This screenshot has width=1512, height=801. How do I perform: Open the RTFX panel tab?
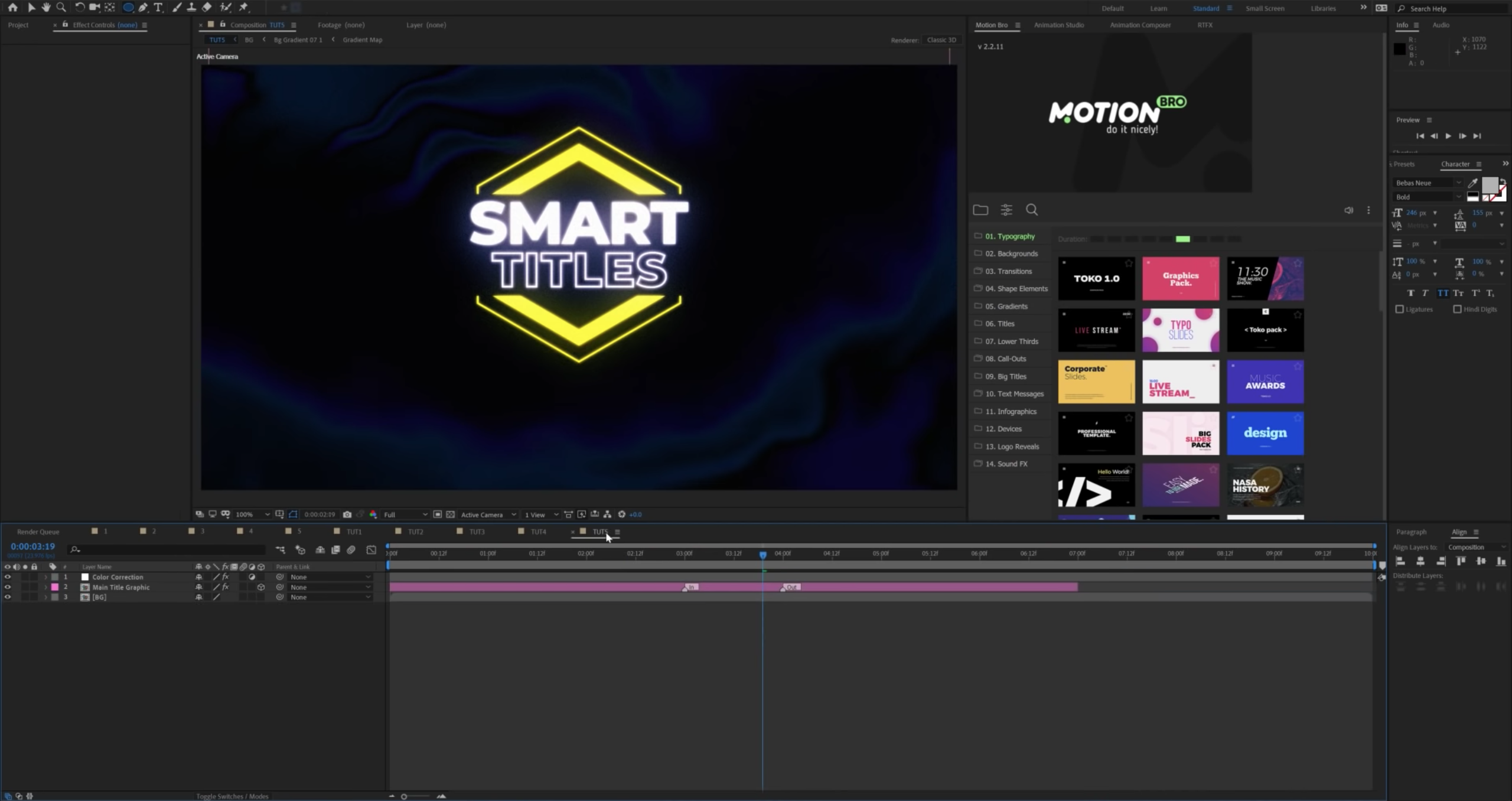tap(1205, 25)
